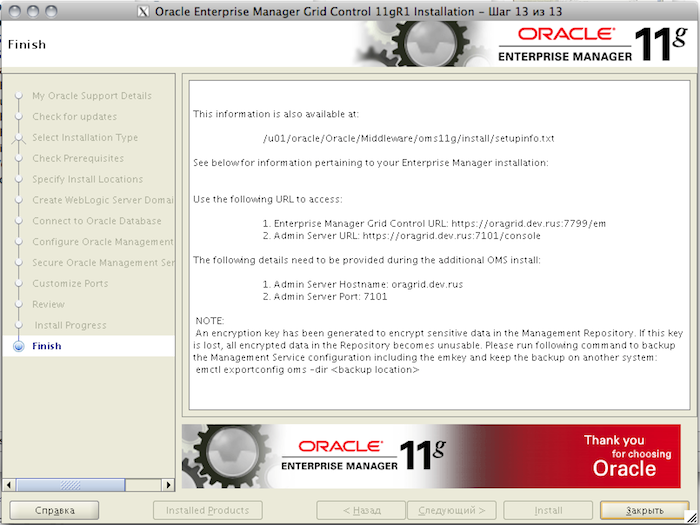
Task: Select Specify Install Locations step
Action: (x=88, y=179)
